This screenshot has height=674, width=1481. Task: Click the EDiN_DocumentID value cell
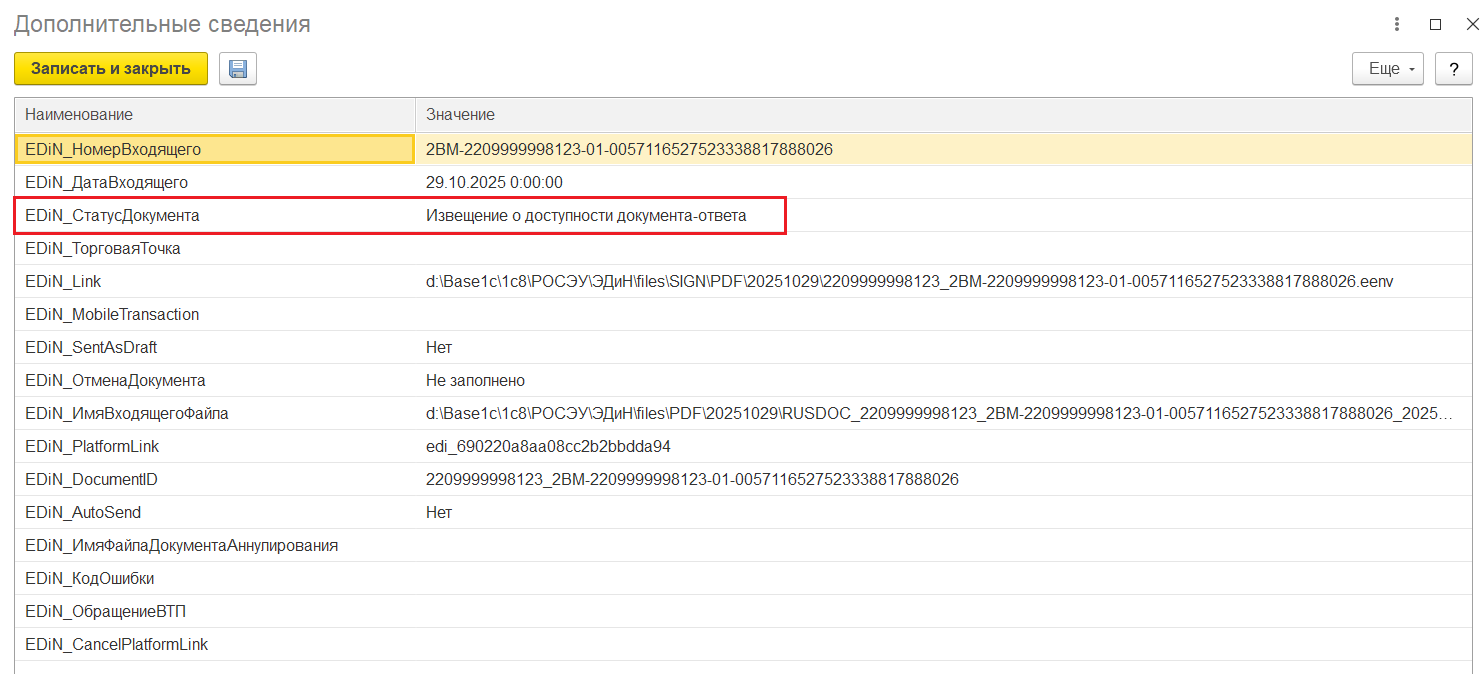tap(692, 480)
